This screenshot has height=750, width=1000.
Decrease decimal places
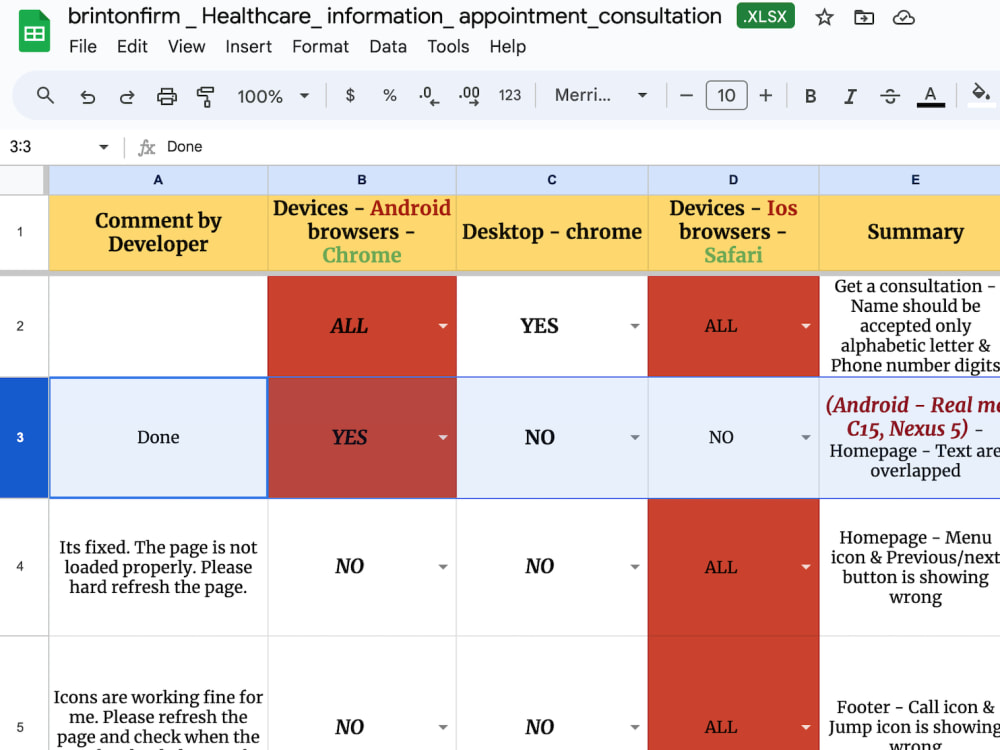[429, 96]
